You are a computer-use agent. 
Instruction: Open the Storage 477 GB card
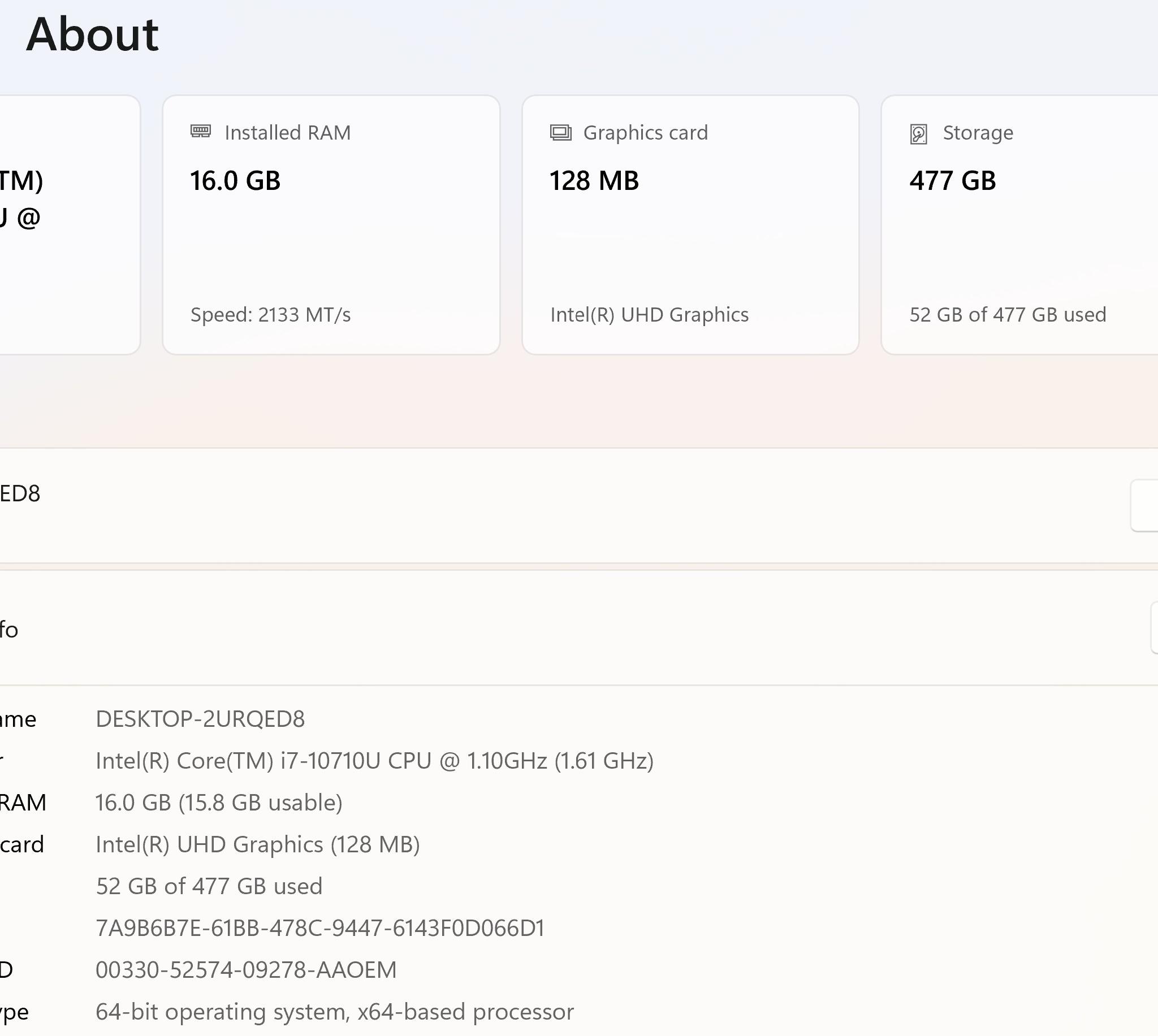(1019, 225)
